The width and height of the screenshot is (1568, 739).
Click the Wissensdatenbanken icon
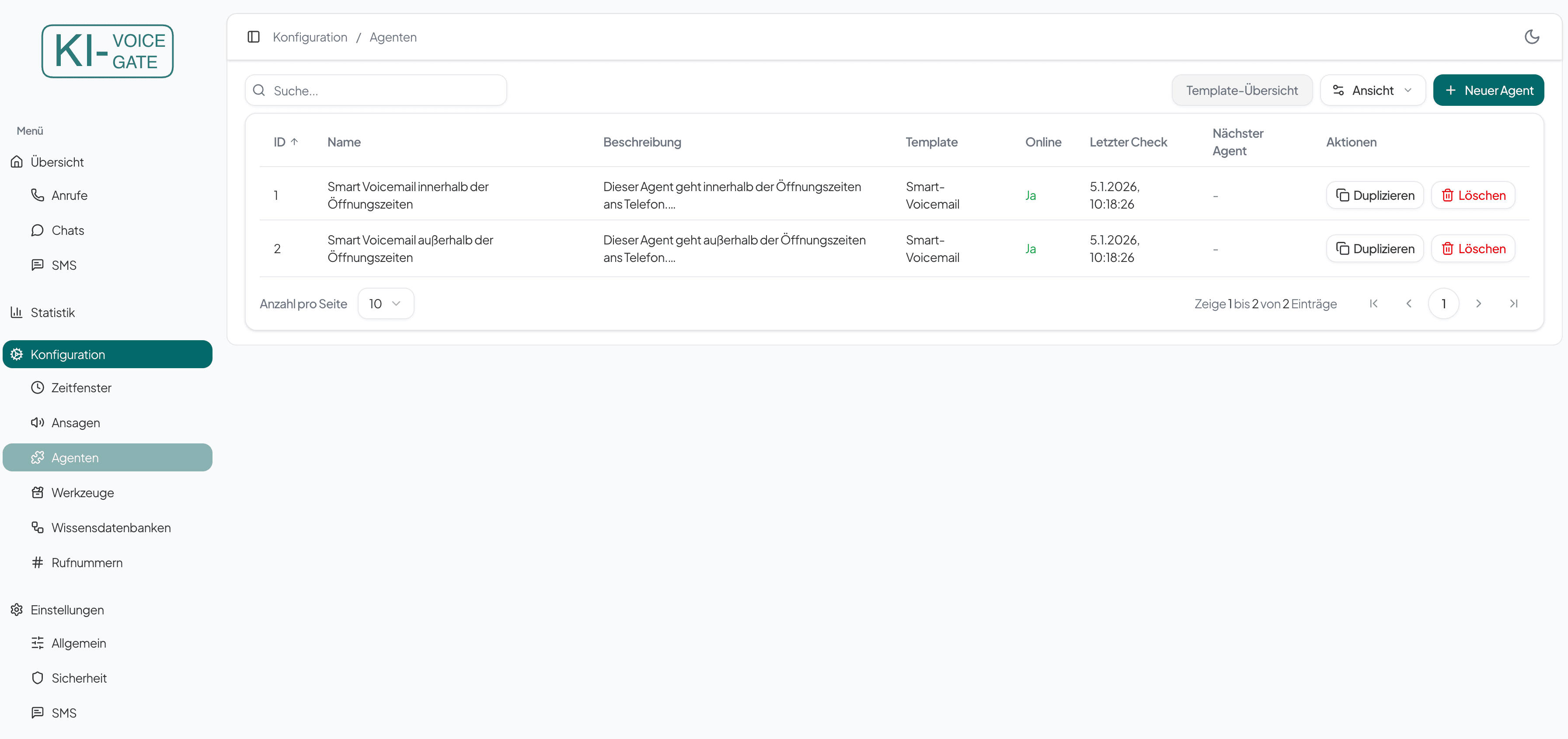[38, 528]
